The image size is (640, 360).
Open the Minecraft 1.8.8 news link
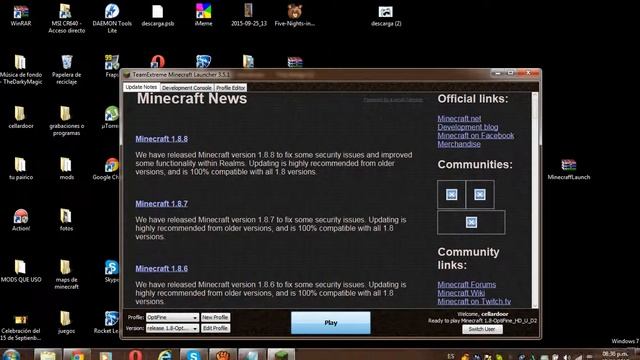click(162, 139)
